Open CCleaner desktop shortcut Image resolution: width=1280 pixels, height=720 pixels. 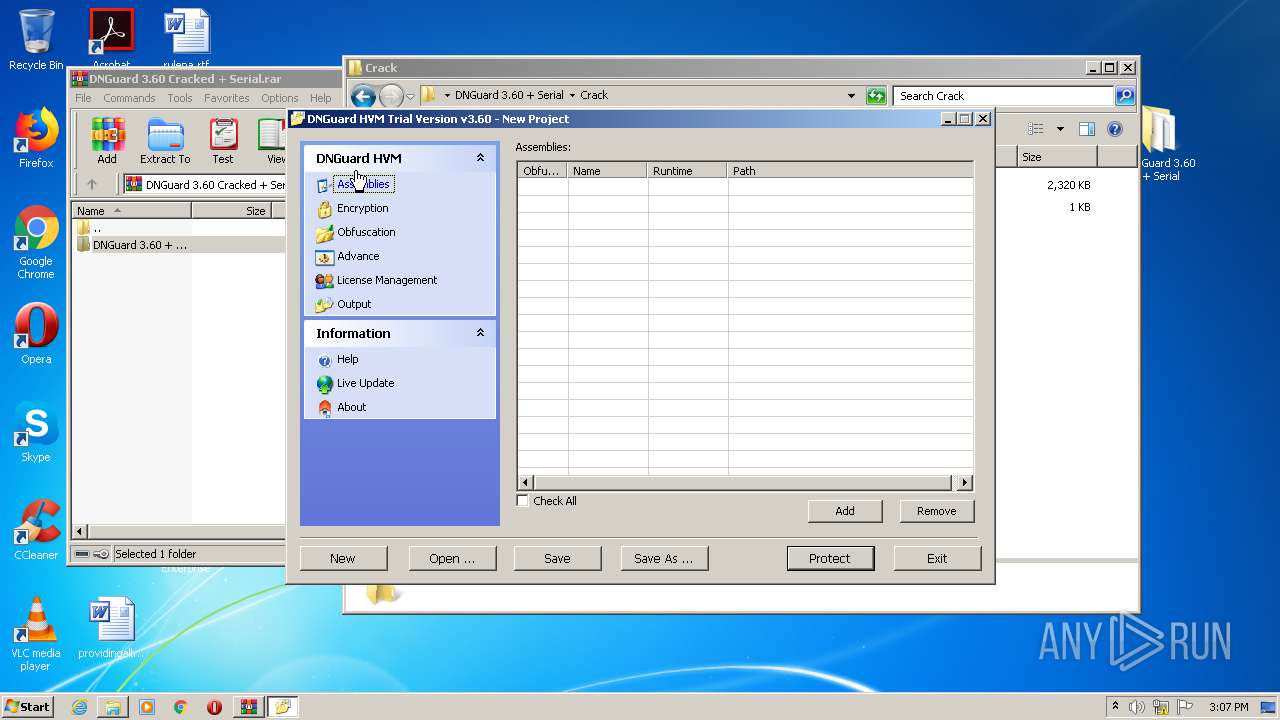[36, 530]
